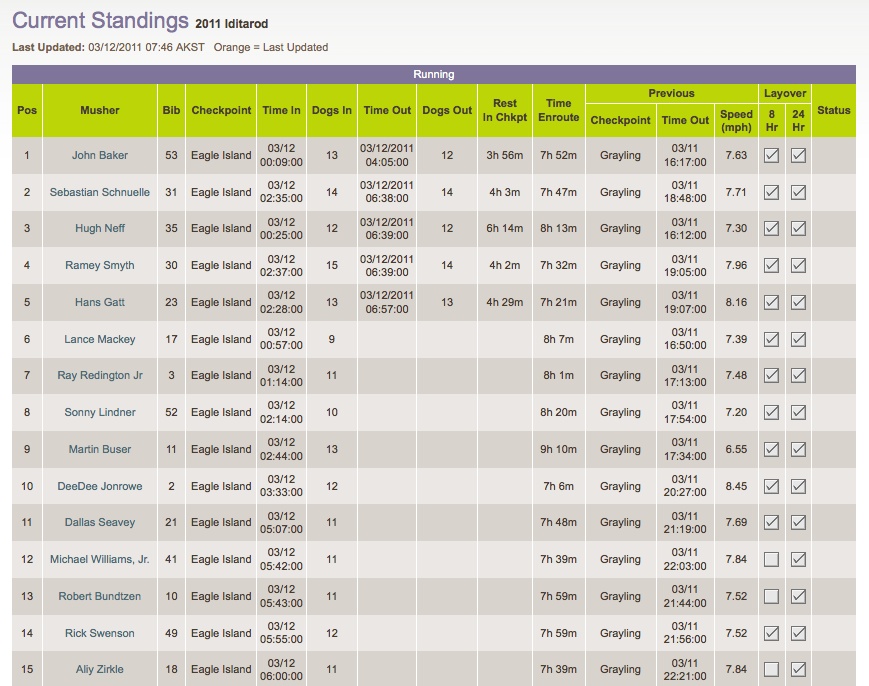869x686 pixels.
Task: Toggle Michael Williams, Jr.'s unchecked 8 Hr checkbox
Action: click(771, 559)
